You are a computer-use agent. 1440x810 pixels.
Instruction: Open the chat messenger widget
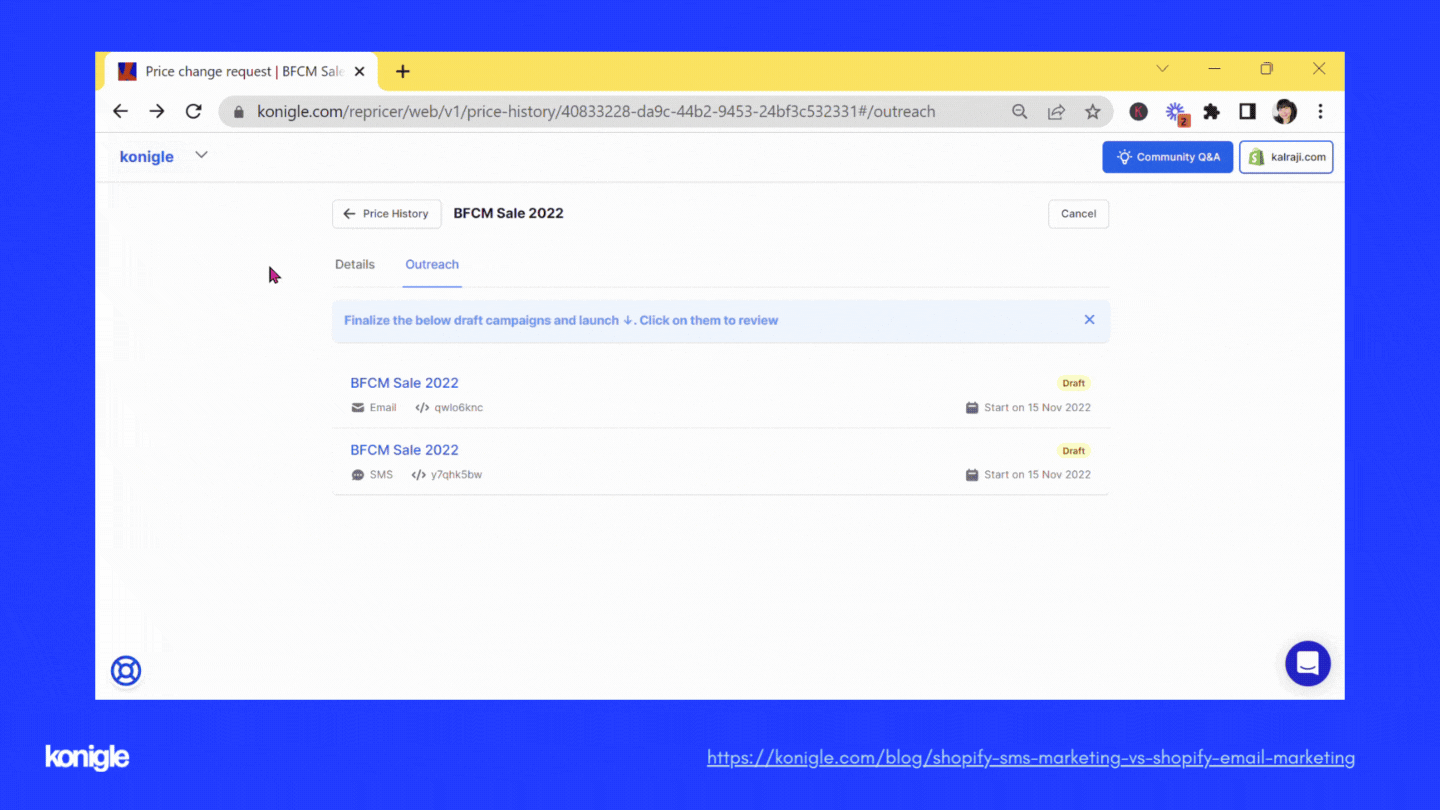[x=1308, y=663]
